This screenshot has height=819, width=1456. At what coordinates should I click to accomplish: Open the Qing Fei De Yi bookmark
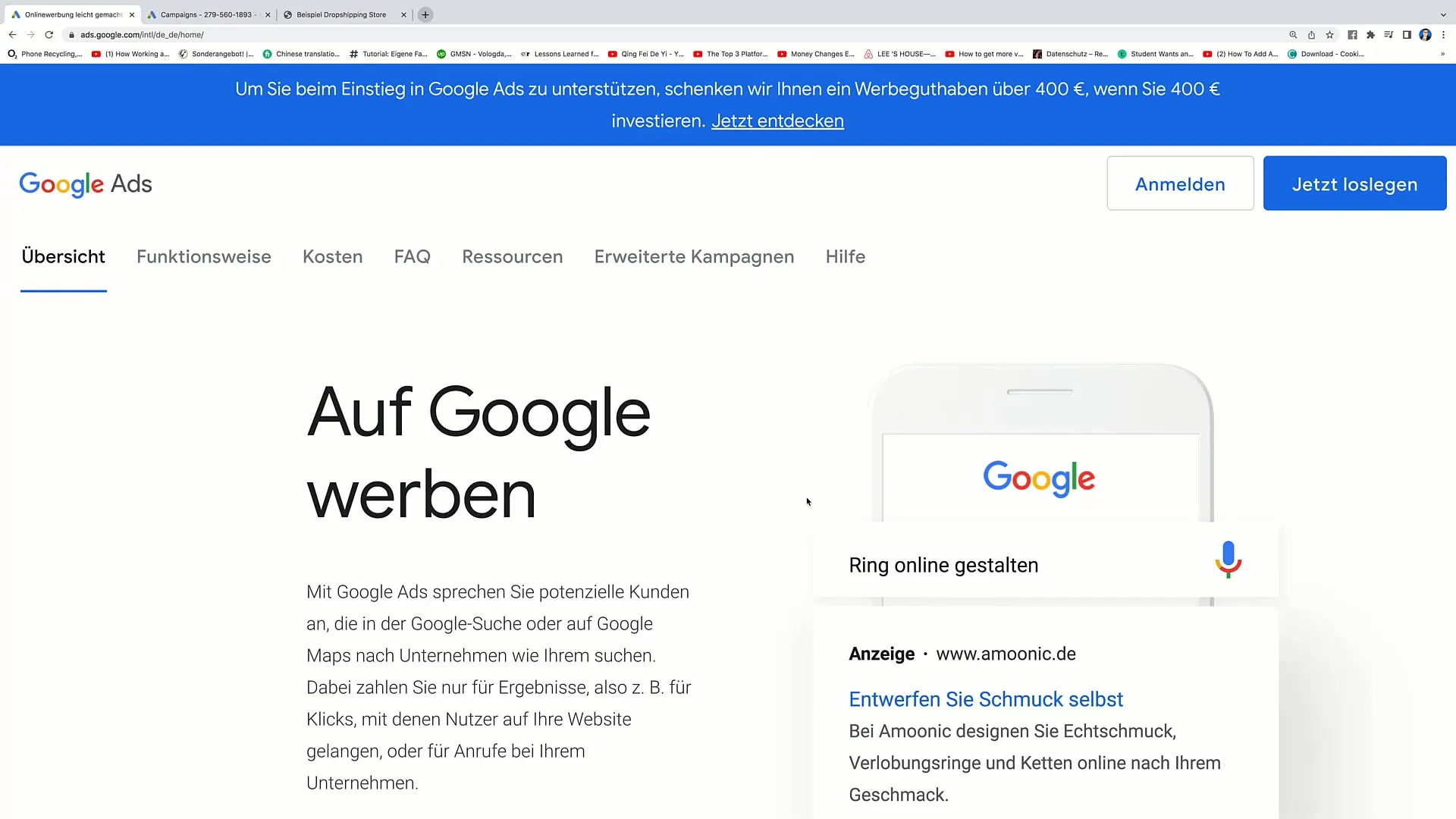point(646,54)
